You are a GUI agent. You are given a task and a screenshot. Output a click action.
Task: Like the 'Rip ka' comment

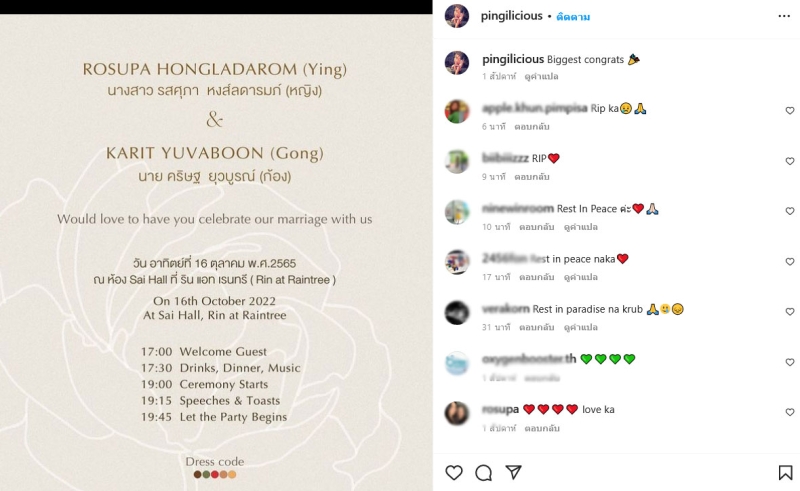point(790,110)
